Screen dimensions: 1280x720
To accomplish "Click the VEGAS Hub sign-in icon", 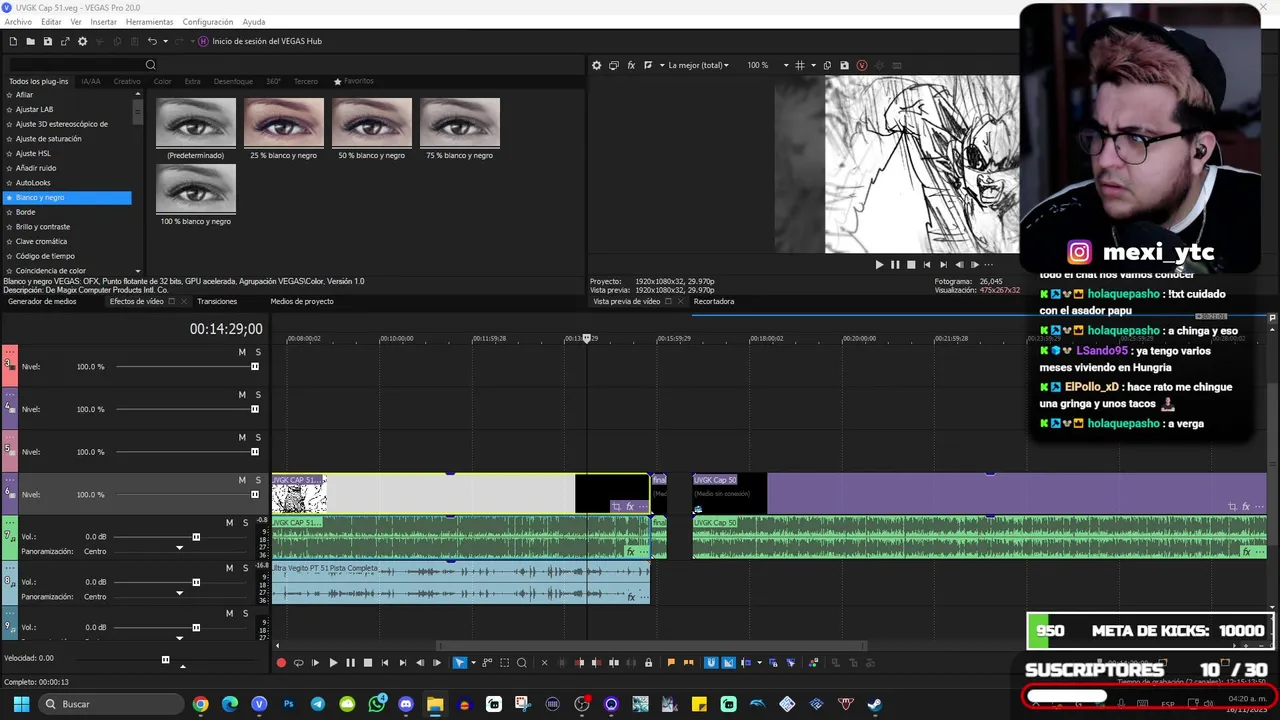I will tap(204, 41).
